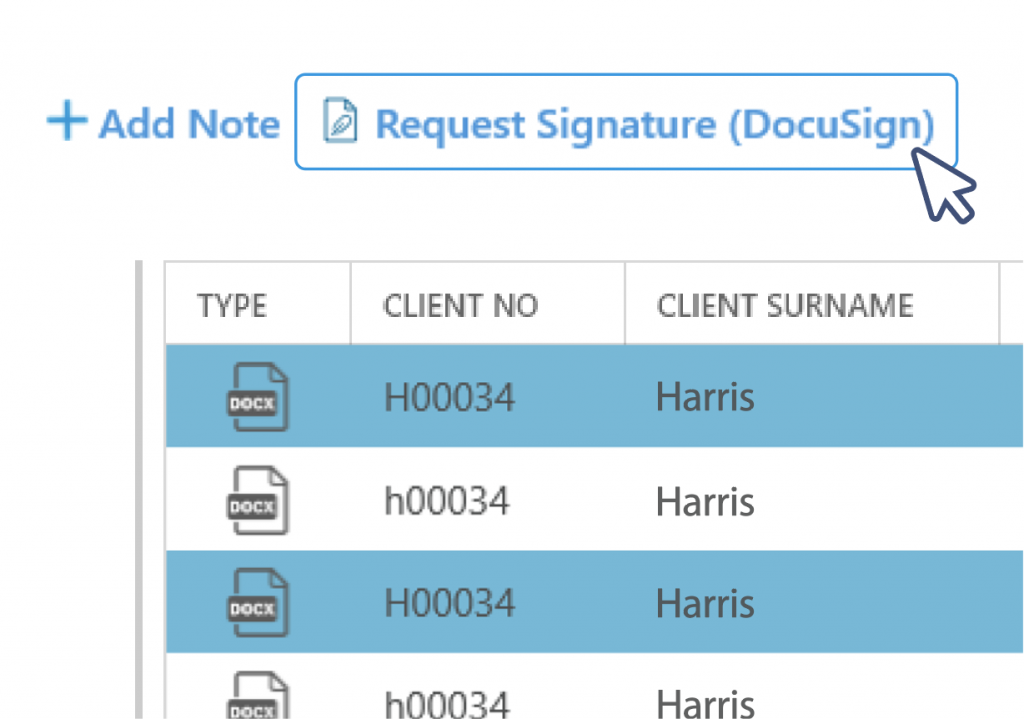This screenshot has width=1024, height=719.
Task: Click surname Harris in first highlighted row
Action: (705, 397)
